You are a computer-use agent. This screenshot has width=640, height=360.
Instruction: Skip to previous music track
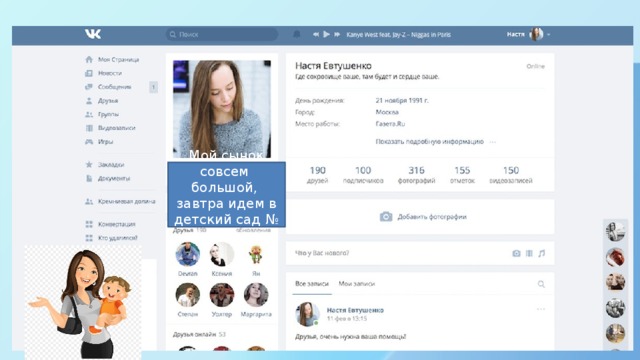click(x=316, y=35)
